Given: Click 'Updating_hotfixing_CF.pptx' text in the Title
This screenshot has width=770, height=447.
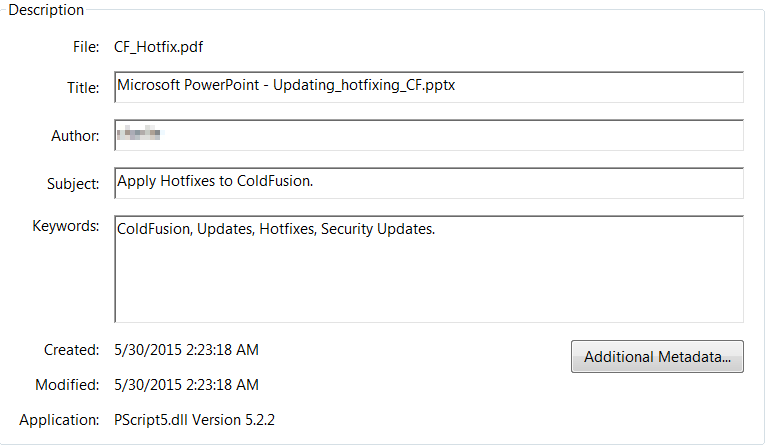Looking at the screenshot, I should click(x=364, y=85).
